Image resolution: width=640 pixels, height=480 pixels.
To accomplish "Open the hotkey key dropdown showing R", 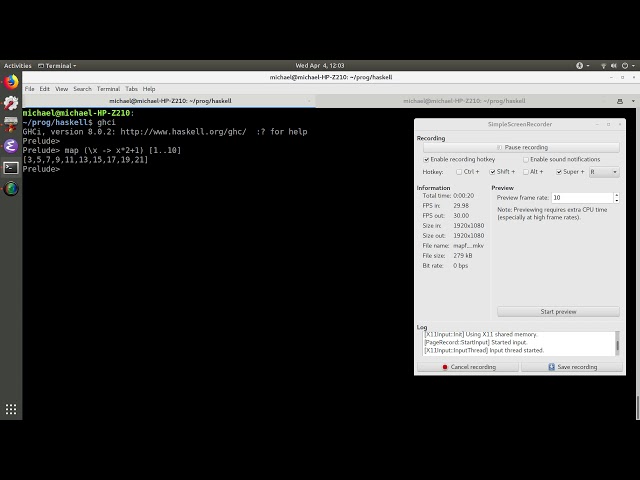I will 604,172.
